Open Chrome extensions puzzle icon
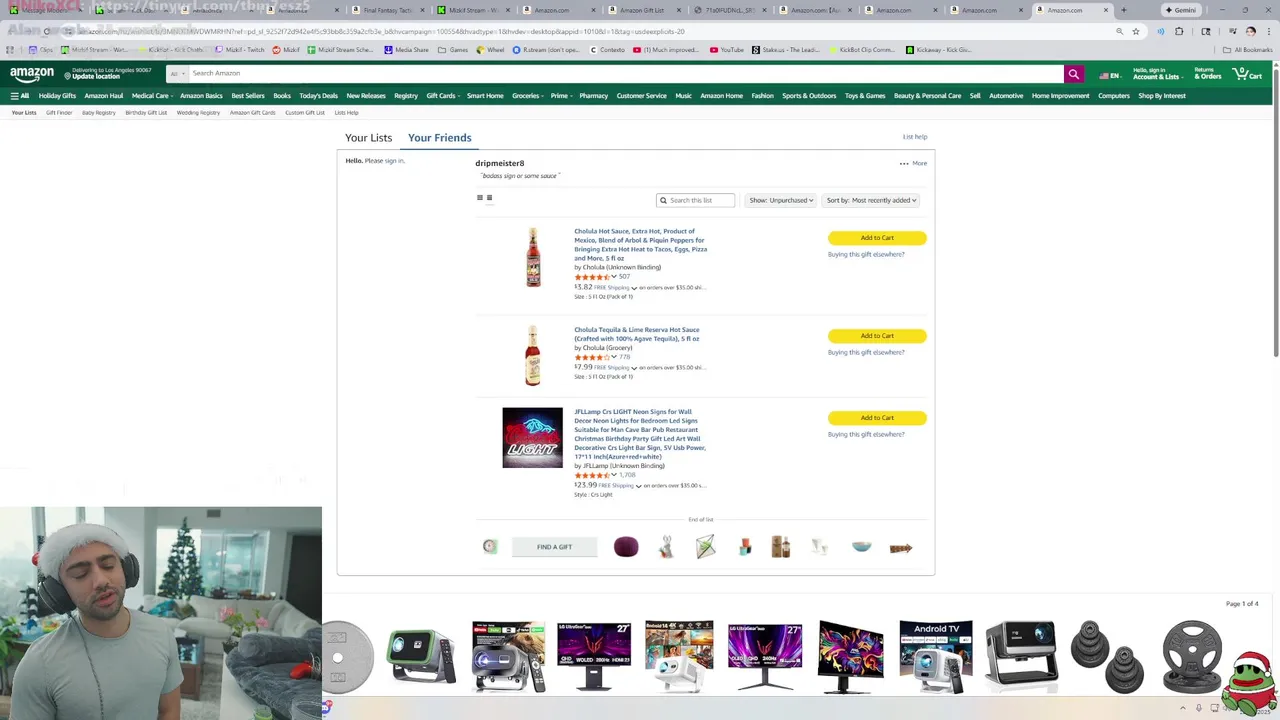This screenshot has width=1280, height=720. coord(1179,31)
